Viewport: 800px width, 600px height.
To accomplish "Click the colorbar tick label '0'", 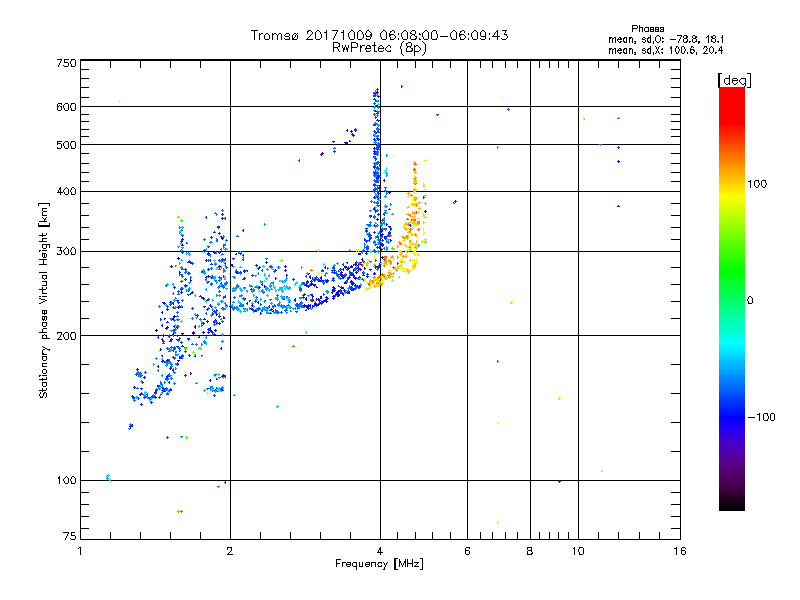I will [x=750, y=301].
